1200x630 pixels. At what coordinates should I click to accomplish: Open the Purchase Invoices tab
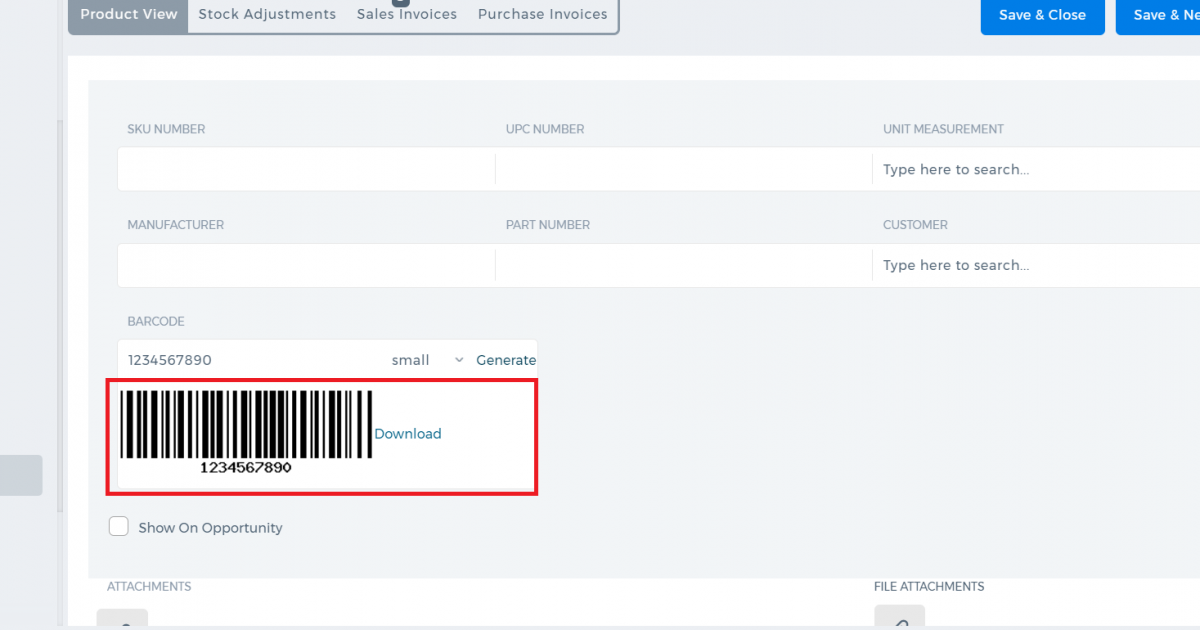(x=543, y=14)
